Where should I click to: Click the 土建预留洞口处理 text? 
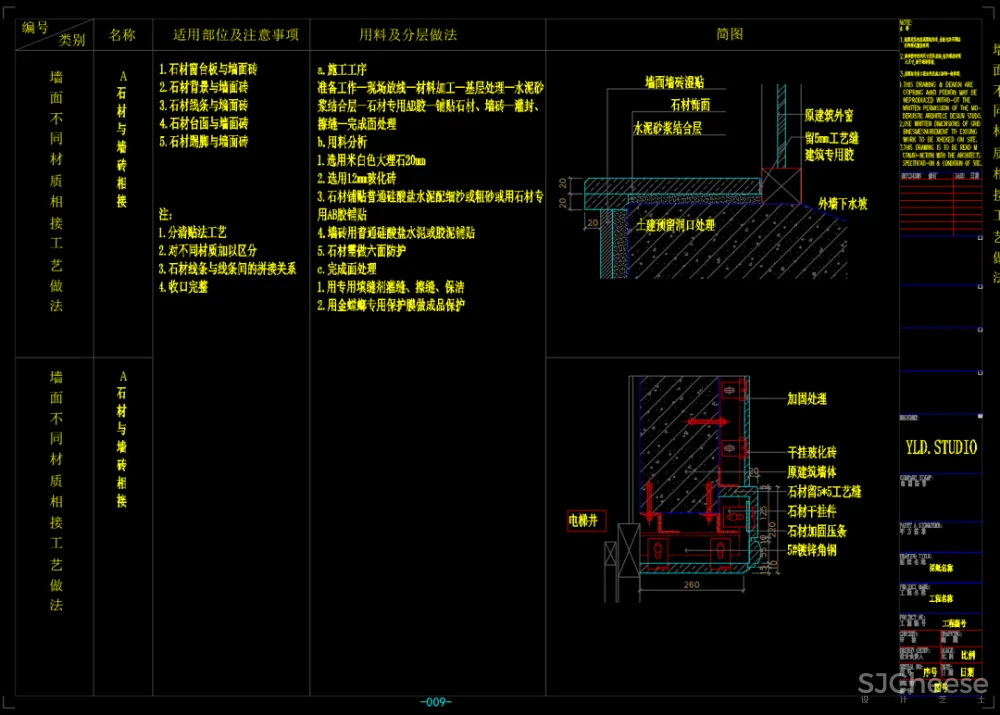click(x=675, y=225)
